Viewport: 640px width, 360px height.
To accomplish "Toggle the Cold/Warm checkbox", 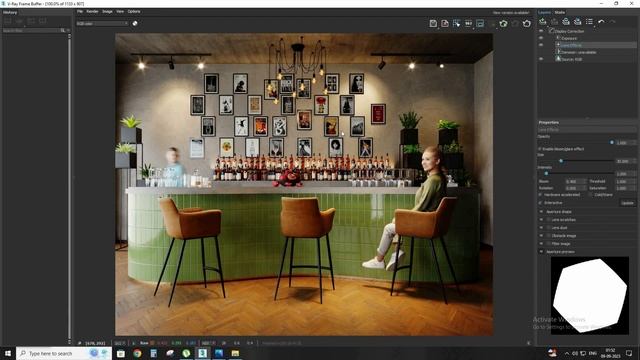I will tap(591, 195).
